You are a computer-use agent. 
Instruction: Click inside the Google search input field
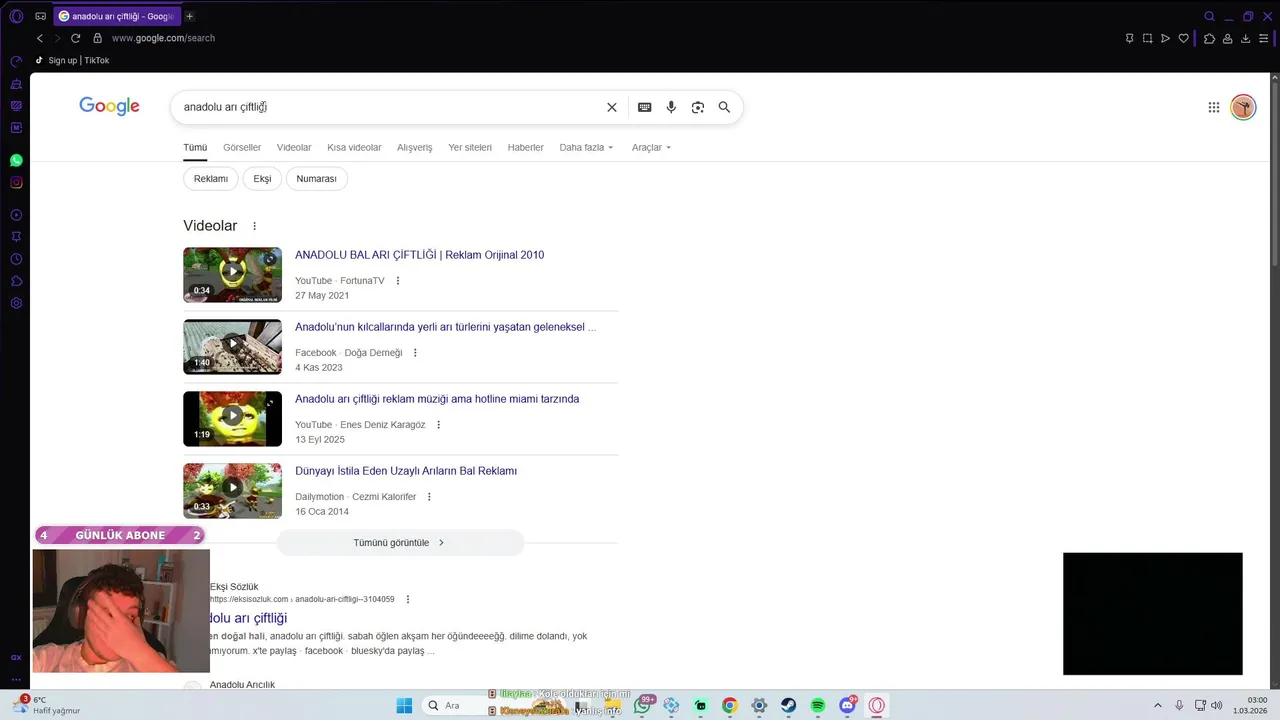(390, 107)
